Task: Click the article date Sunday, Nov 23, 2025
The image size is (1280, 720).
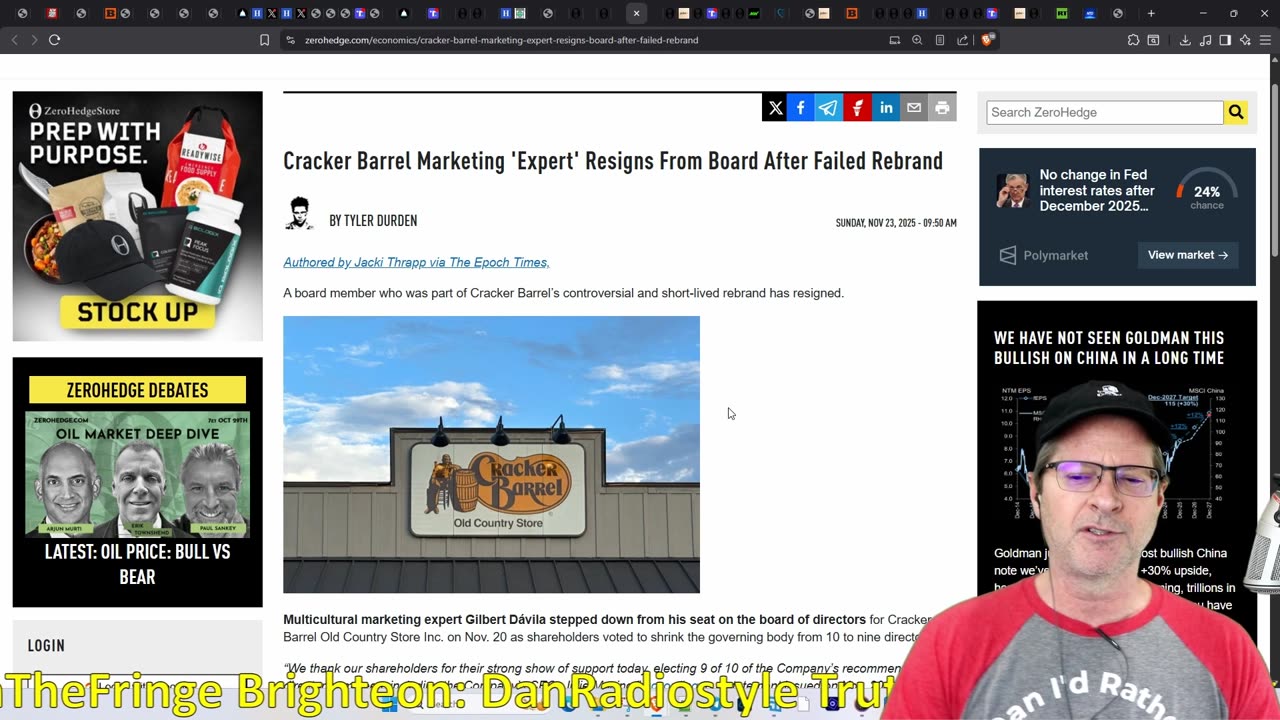Action: tap(896, 223)
